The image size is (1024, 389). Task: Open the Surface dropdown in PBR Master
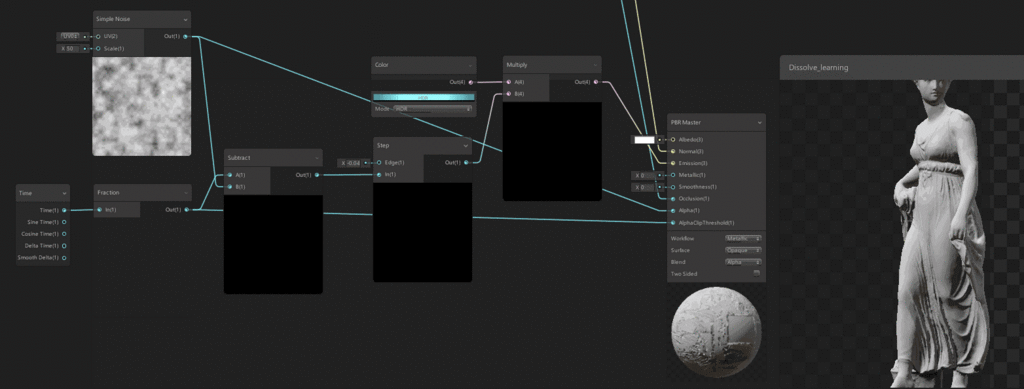click(x=743, y=250)
